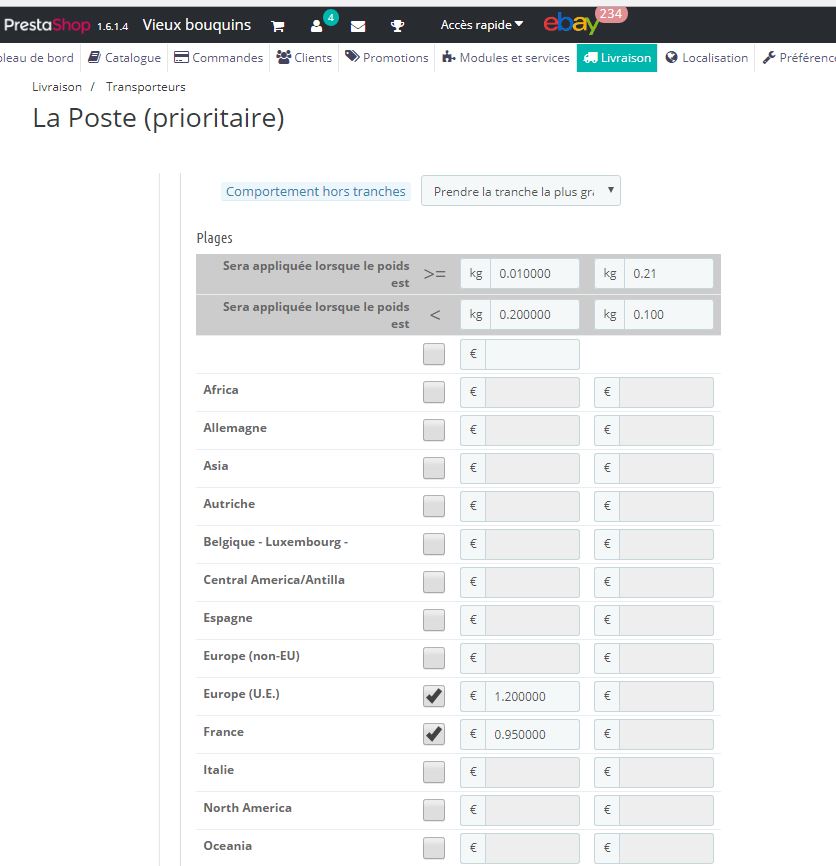Enable the Central America/Antilla checkbox
Screen dimensions: 836x866
point(434,582)
